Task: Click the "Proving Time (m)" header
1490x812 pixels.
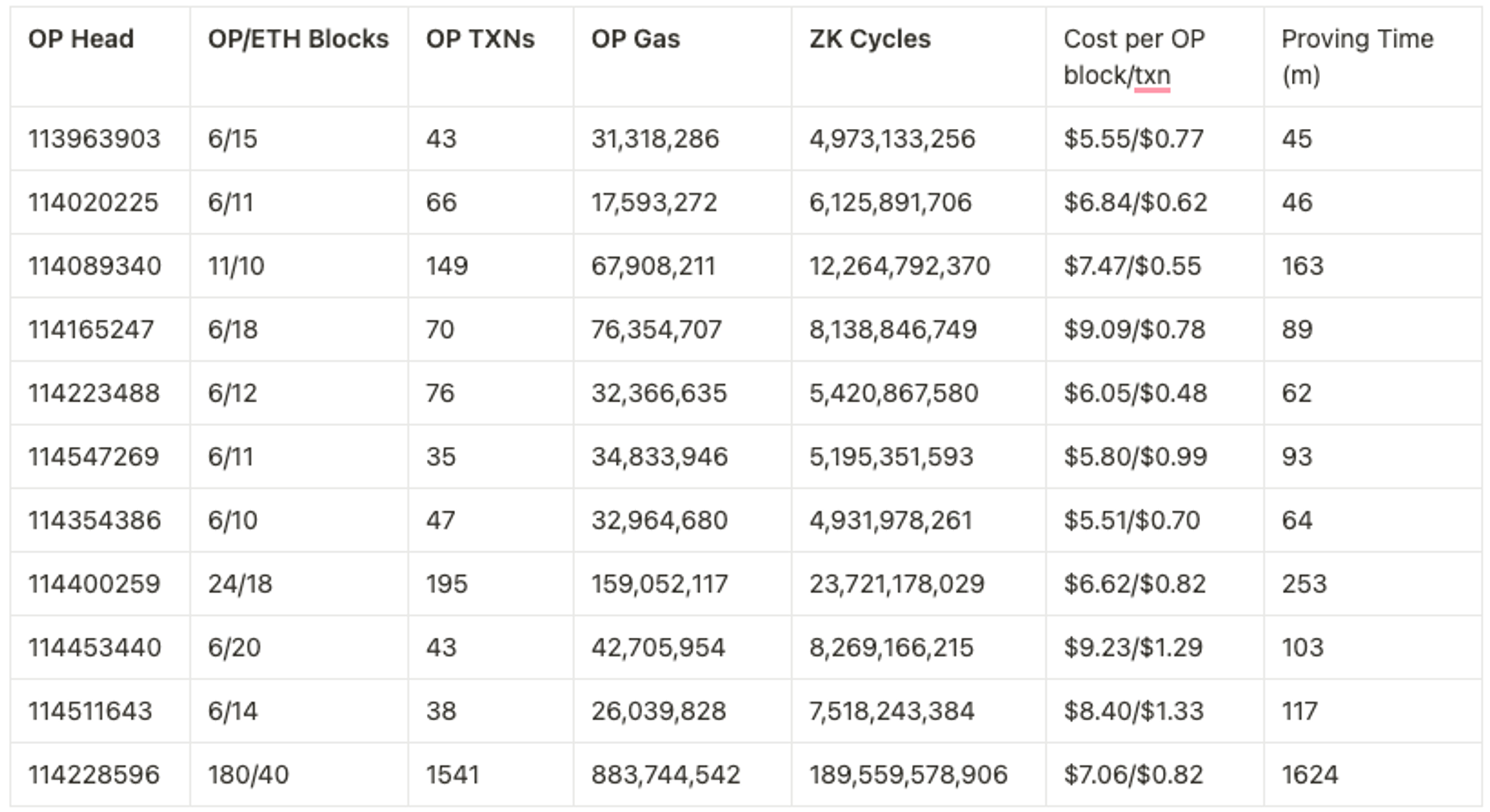Action: pyautogui.click(x=1357, y=57)
